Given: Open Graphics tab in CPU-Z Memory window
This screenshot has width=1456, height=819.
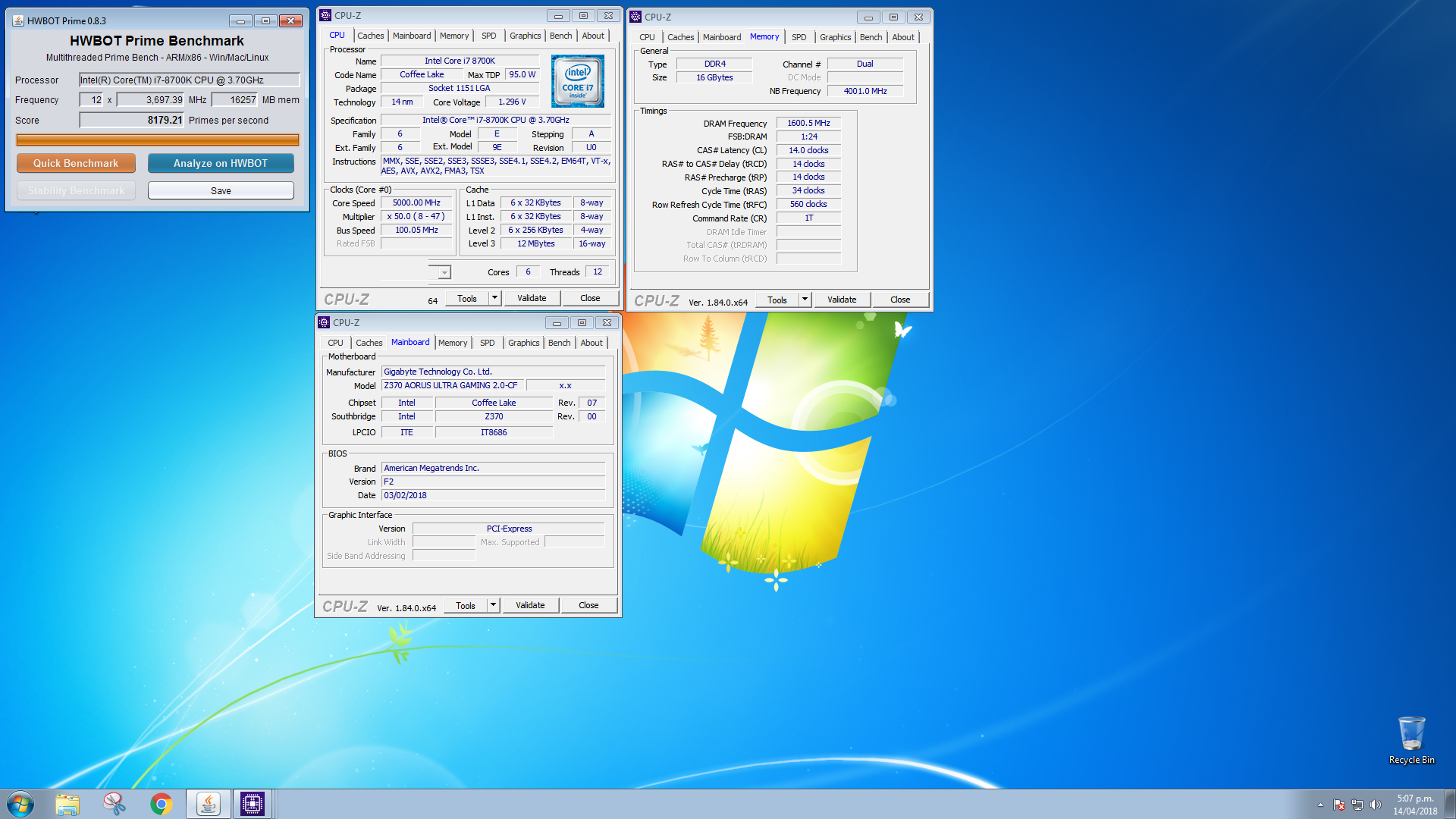Looking at the screenshot, I should pyautogui.click(x=835, y=37).
